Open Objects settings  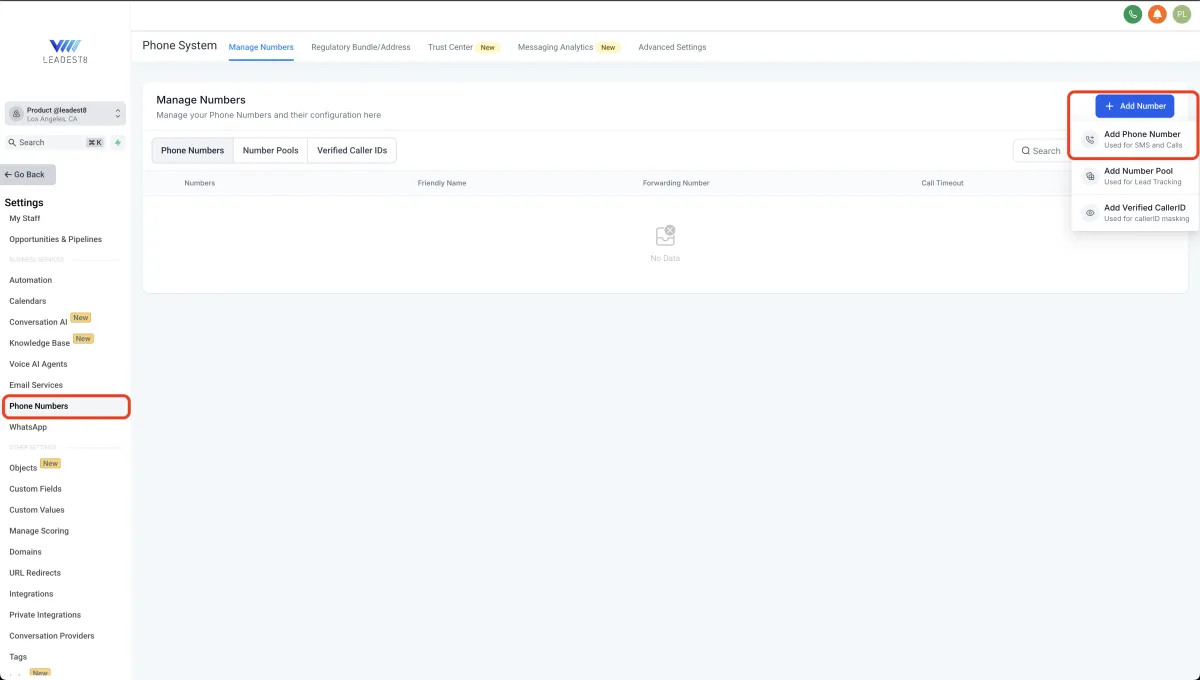(23, 468)
